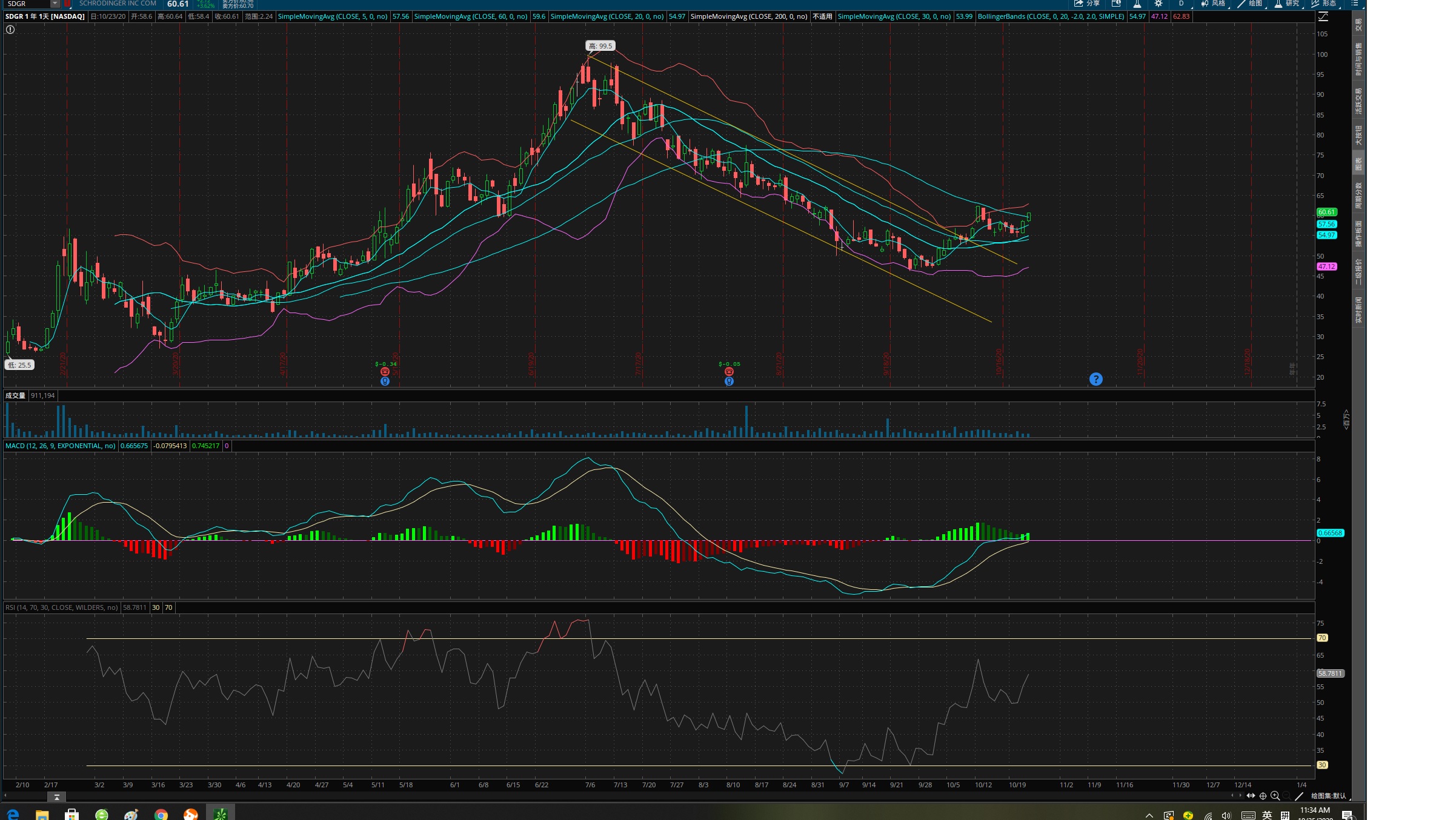
Task: Click the BollingerBands study label
Action: coord(1051,16)
